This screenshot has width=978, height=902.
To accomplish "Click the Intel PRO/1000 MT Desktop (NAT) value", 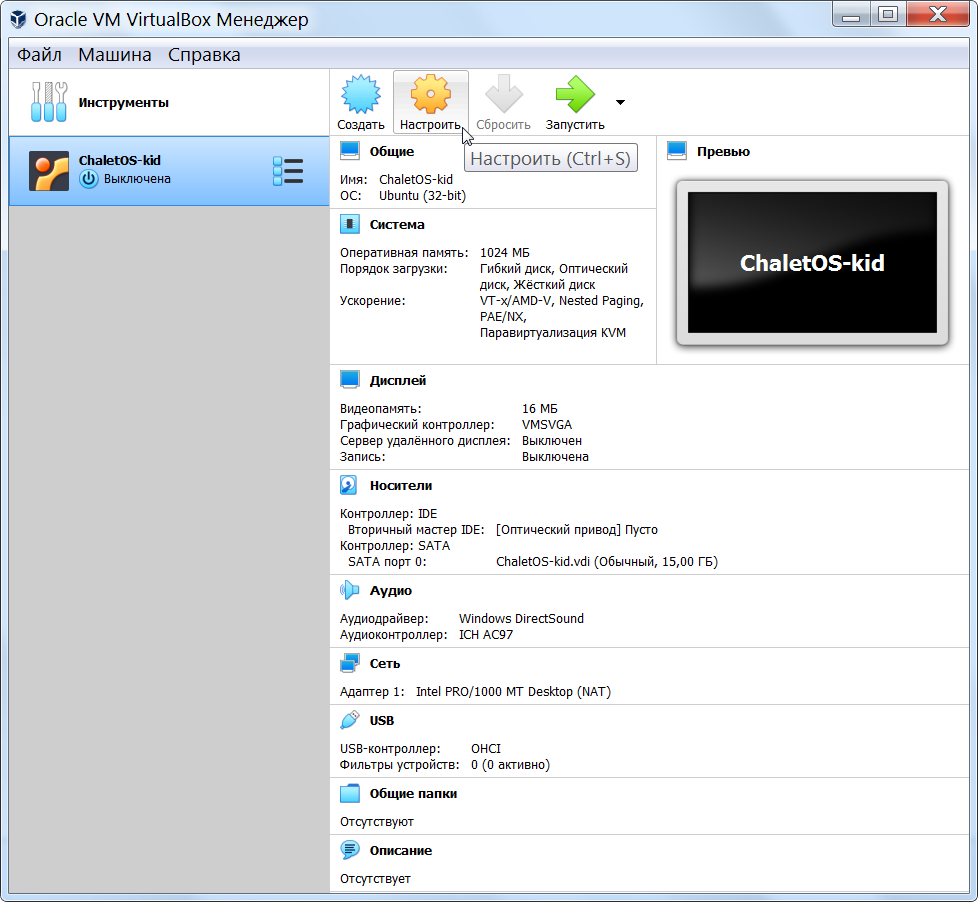I will click(513, 691).
